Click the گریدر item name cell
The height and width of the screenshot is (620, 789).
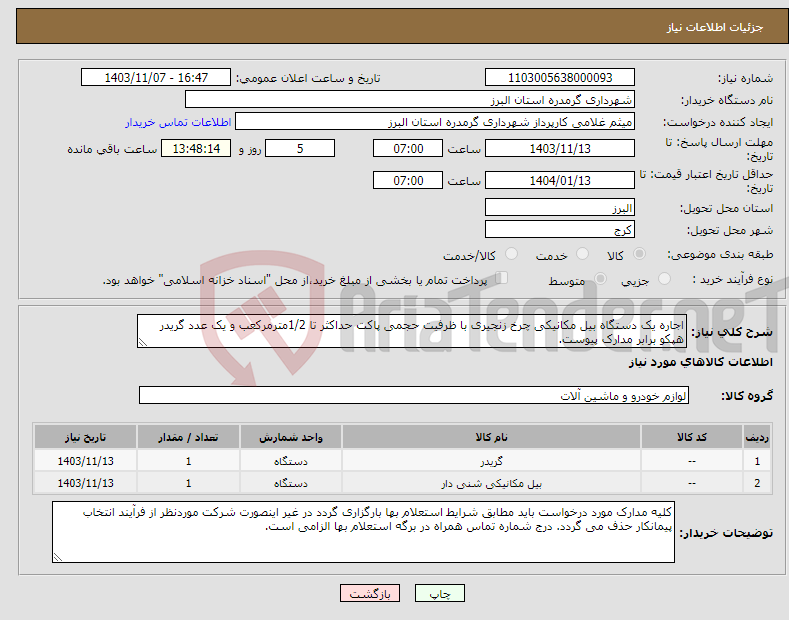[491, 460]
